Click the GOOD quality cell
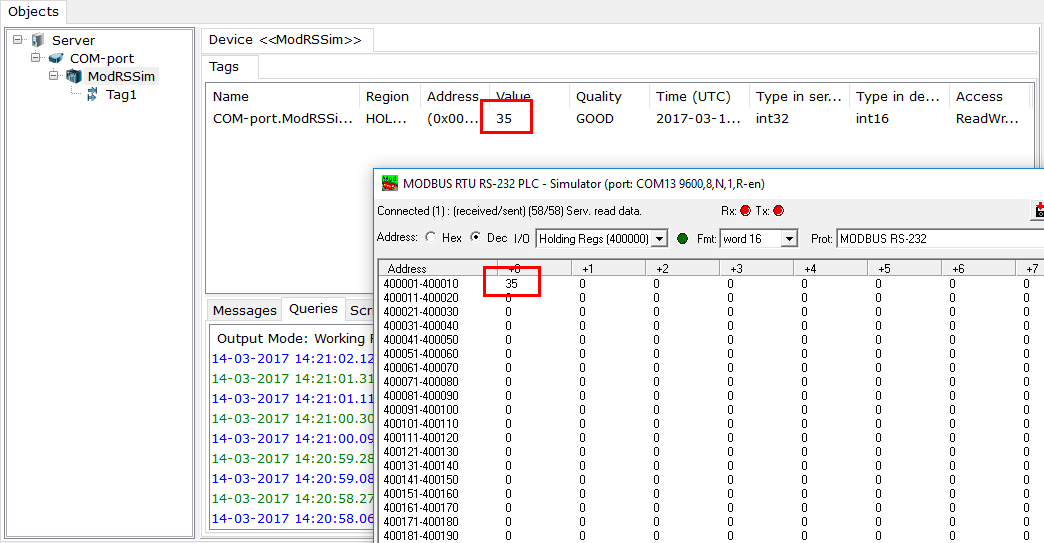Viewport: 1044px width, 543px height. 595,118
